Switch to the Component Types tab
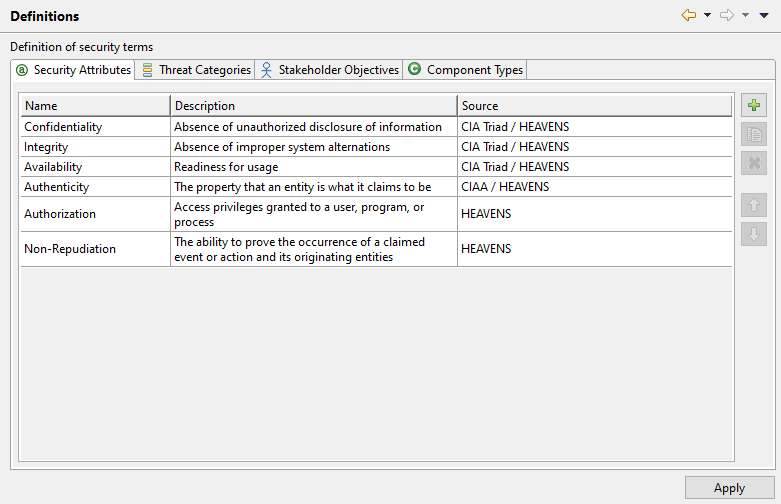 tap(465, 70)
